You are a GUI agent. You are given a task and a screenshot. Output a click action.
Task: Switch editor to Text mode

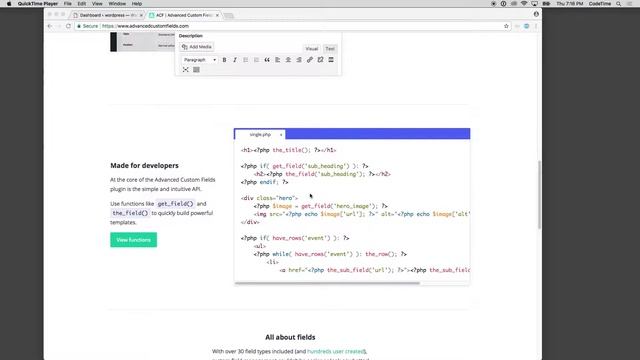click(x=330, y=49)
